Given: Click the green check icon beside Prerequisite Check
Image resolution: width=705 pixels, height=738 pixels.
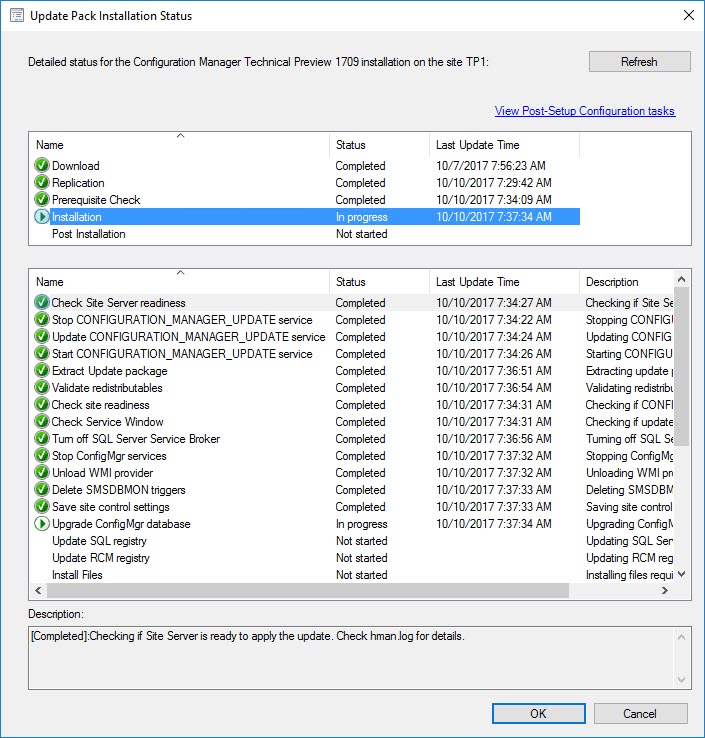Looking at the screenshot, I should click(x=42, y=199).
